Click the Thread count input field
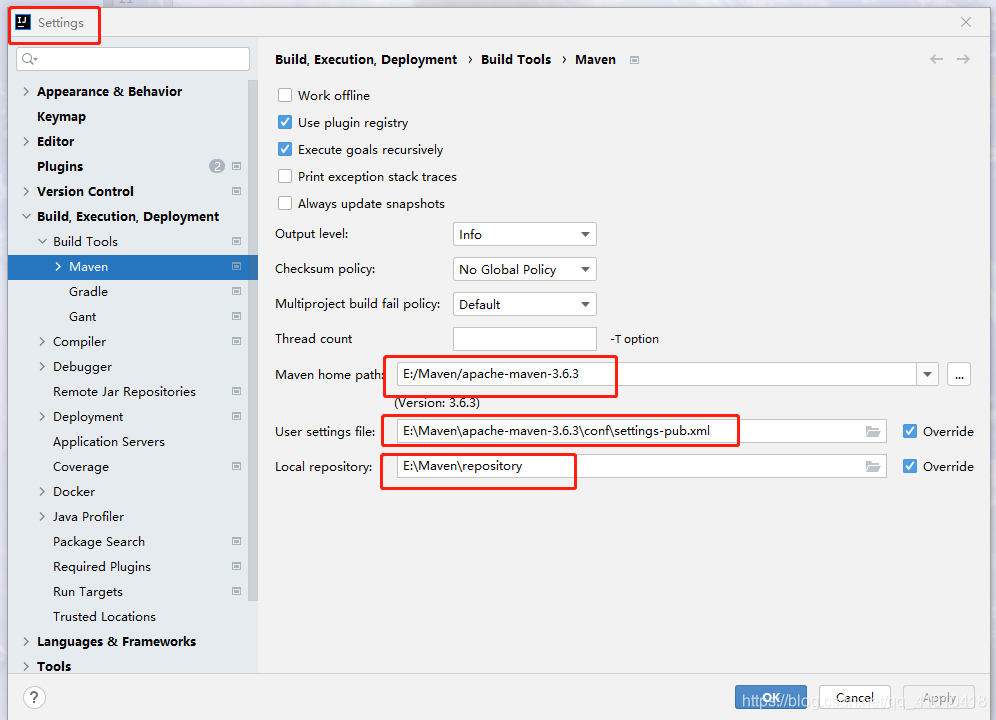The height and width of the screenshot is (720, 996). pyautogui.click(x=525, y=339)
